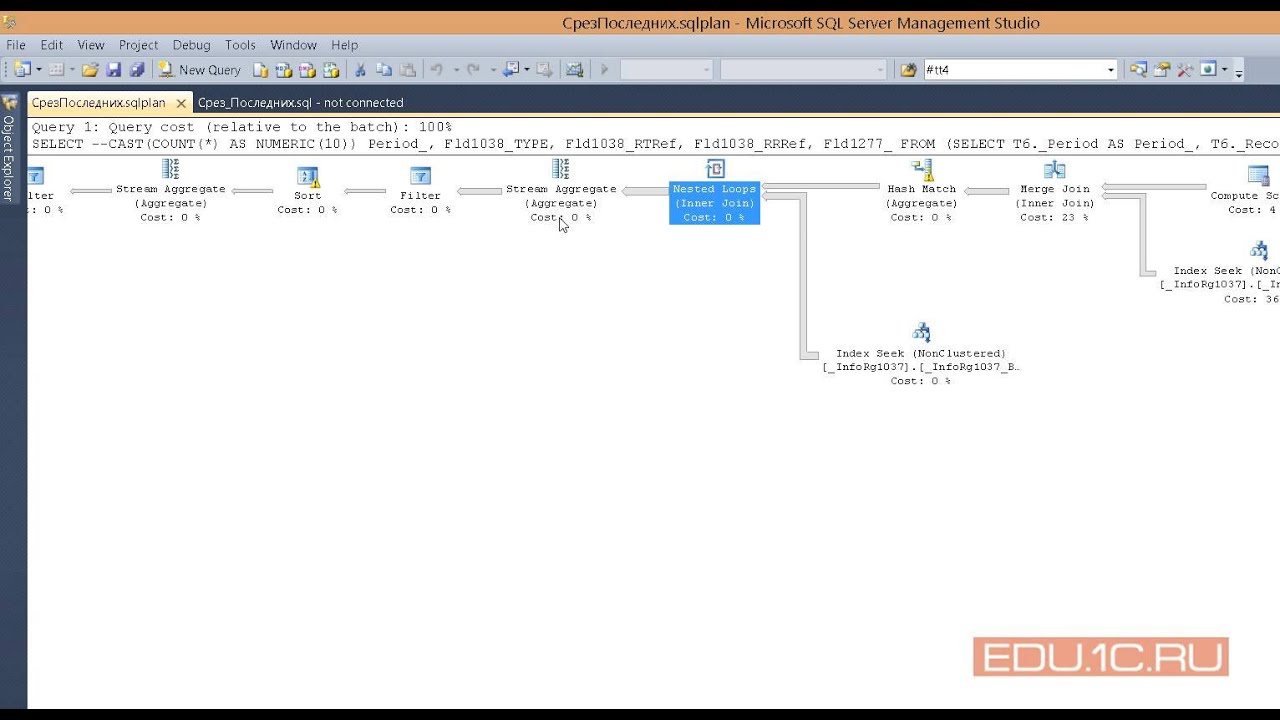Click the New Query button
This screenshot has height=720, width=1280.
(x=200, y=70)
